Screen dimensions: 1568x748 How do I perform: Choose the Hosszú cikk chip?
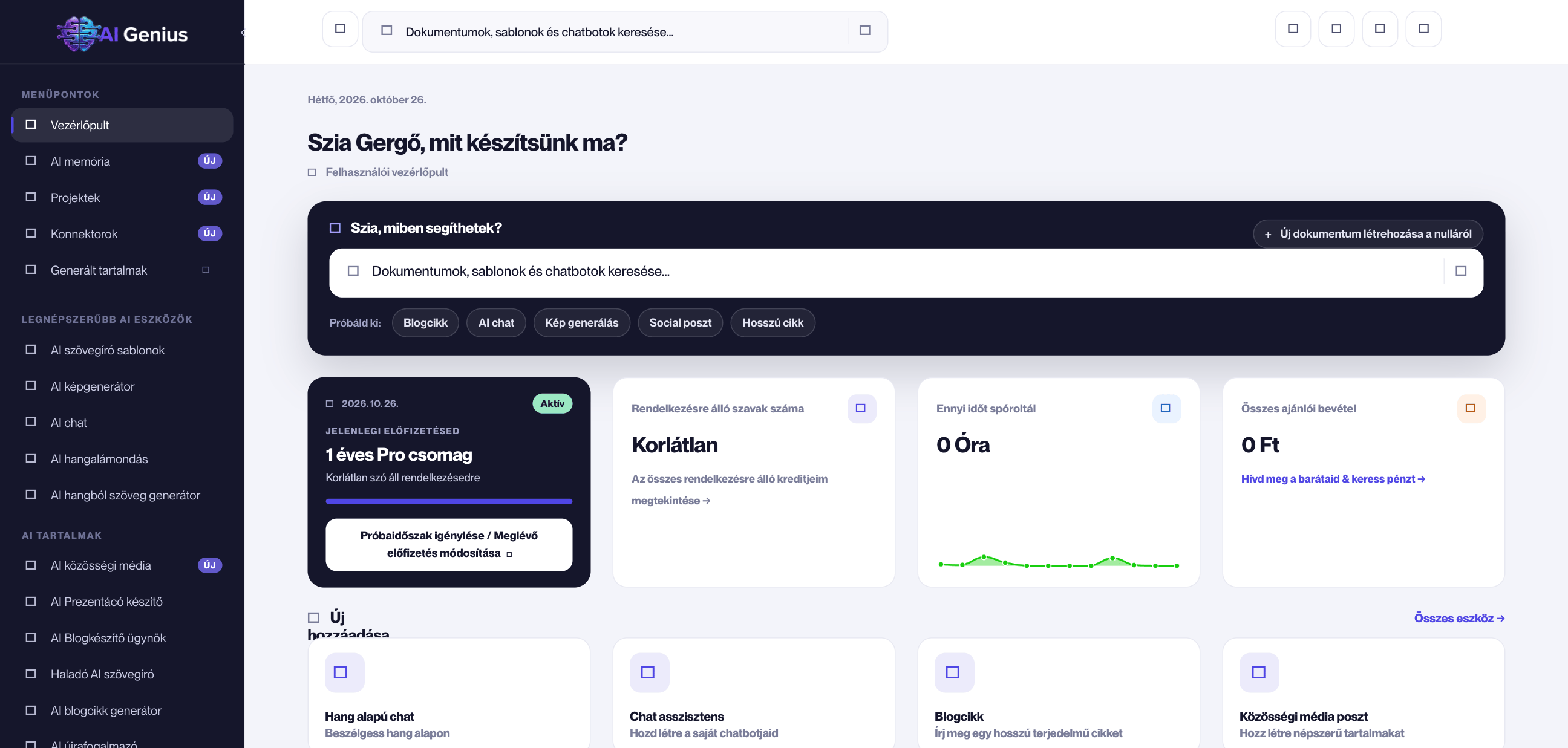(773, 322)
